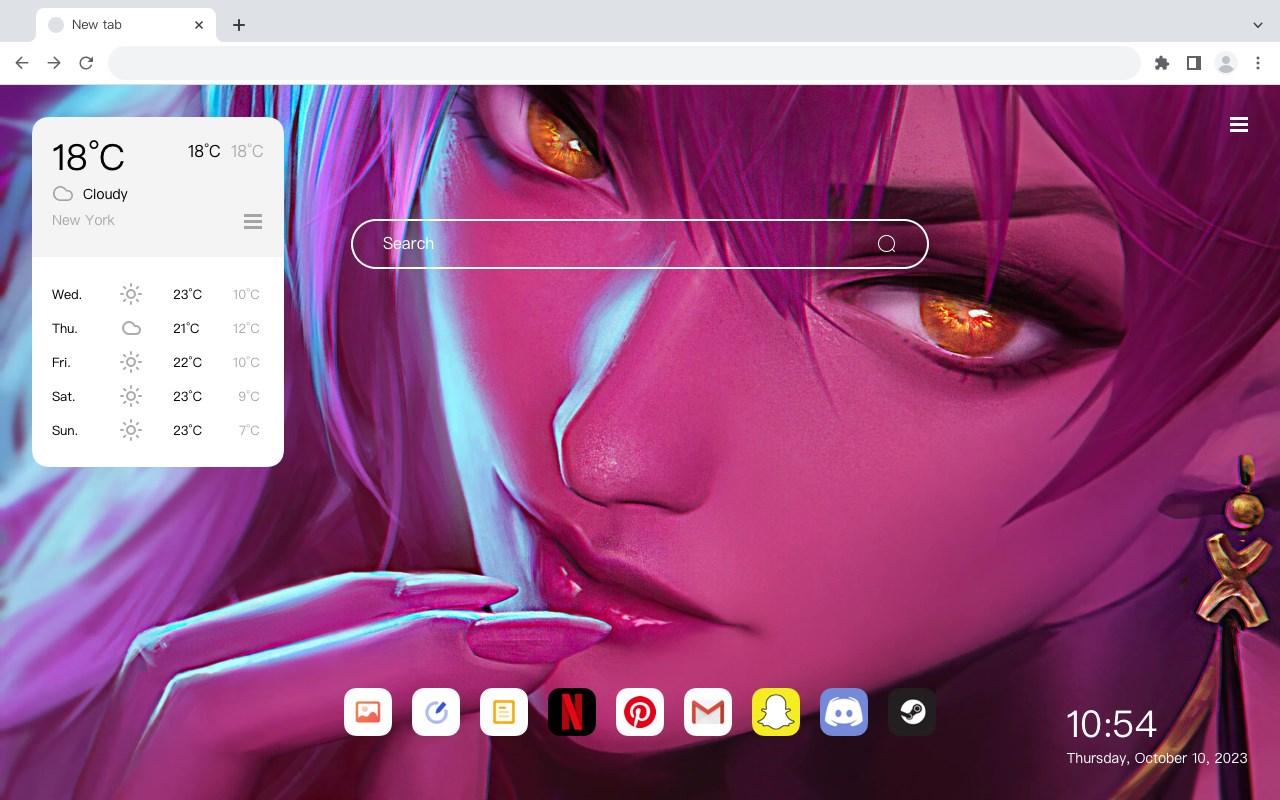The width and height of the screenshot is (1280, 800).
Task: Open the page hamburger menu at top right
Action: click(x=1239, y=124)
